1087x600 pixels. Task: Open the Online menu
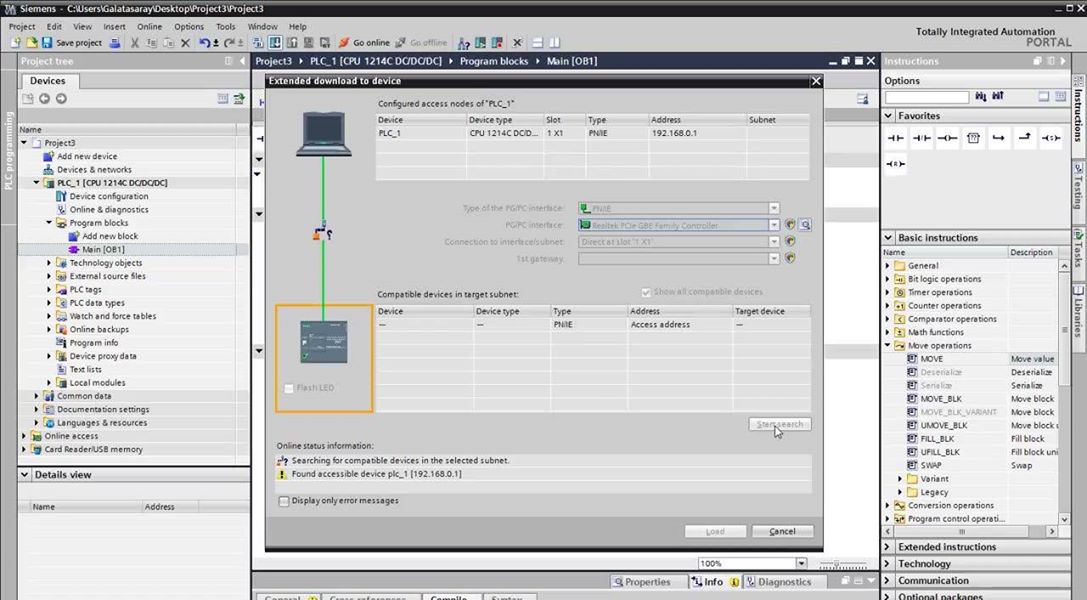click(149, 26)
